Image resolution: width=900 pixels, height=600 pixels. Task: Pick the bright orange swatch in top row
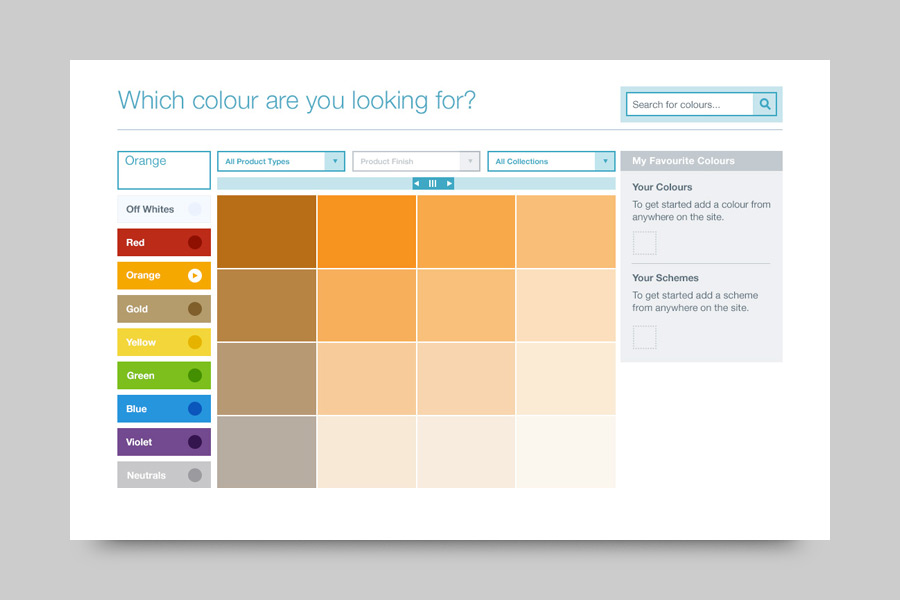click(x=367, y=231)
